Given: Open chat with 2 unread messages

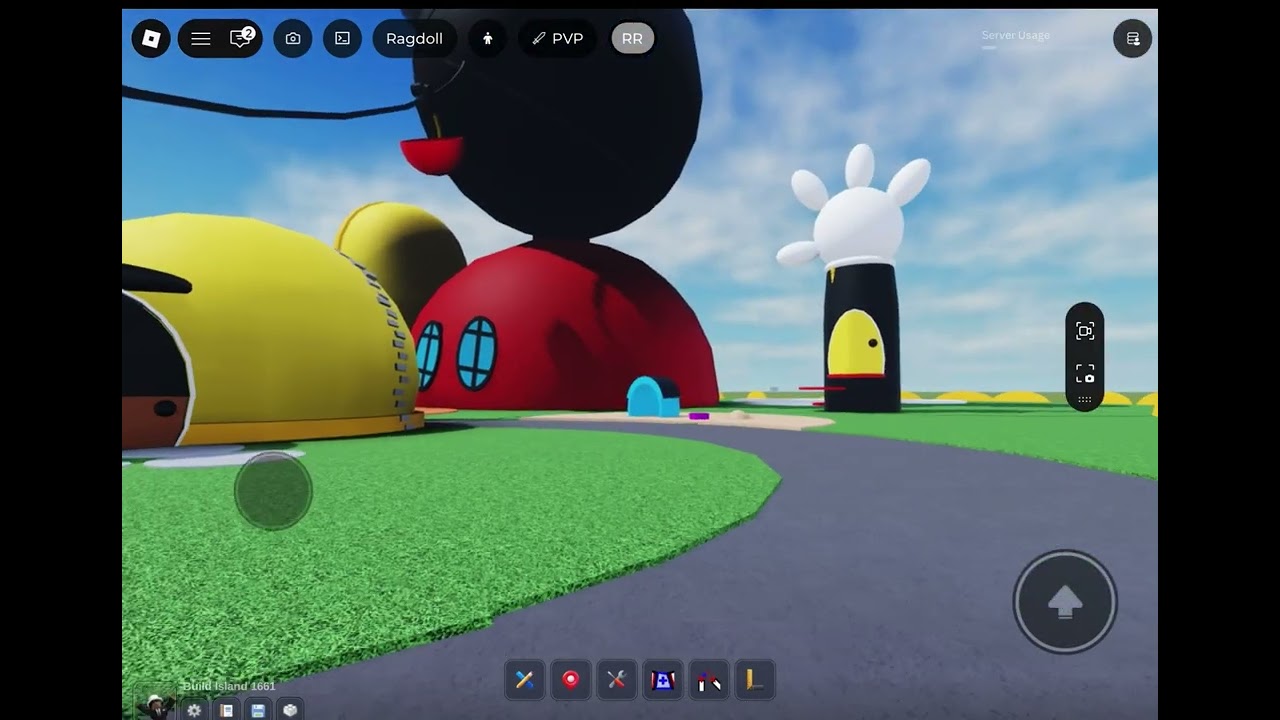Looking at the screenshot, I should pos(241,38).
